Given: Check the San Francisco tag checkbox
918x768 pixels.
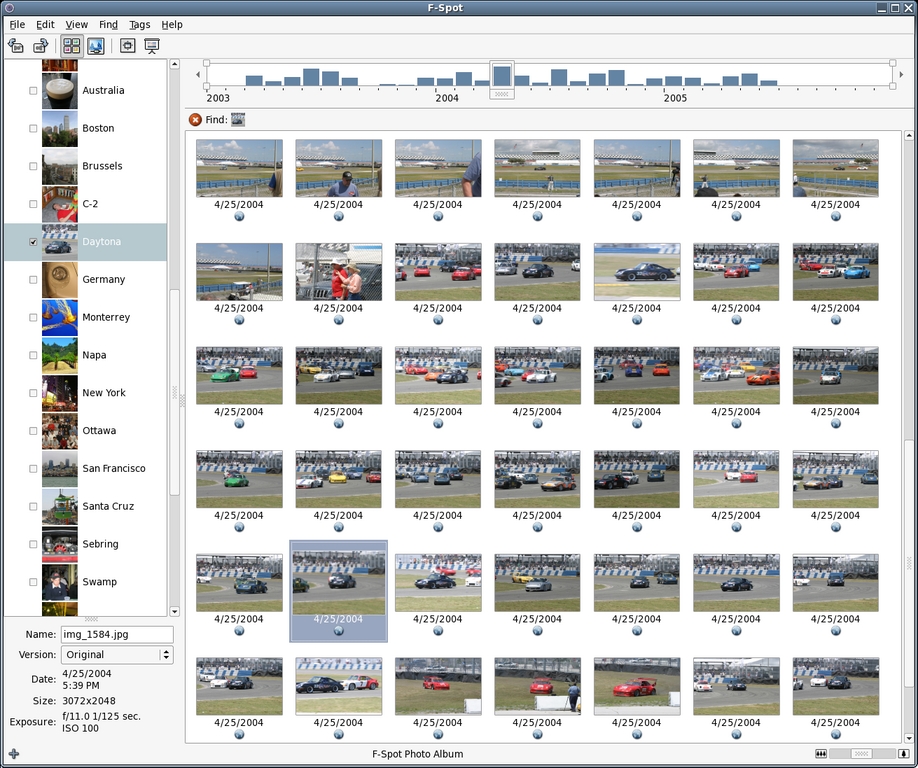Looking at the screenshot, I should click(33, 469).
